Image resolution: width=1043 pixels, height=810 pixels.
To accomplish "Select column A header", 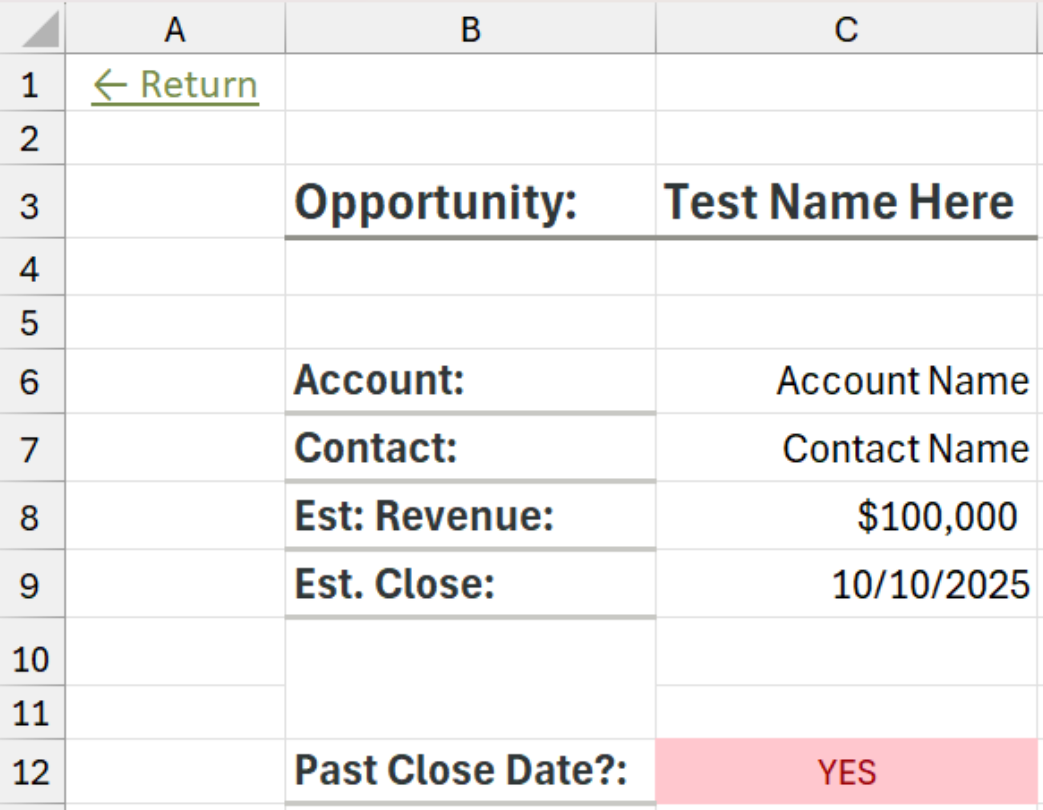I will [x=175, y=31].
